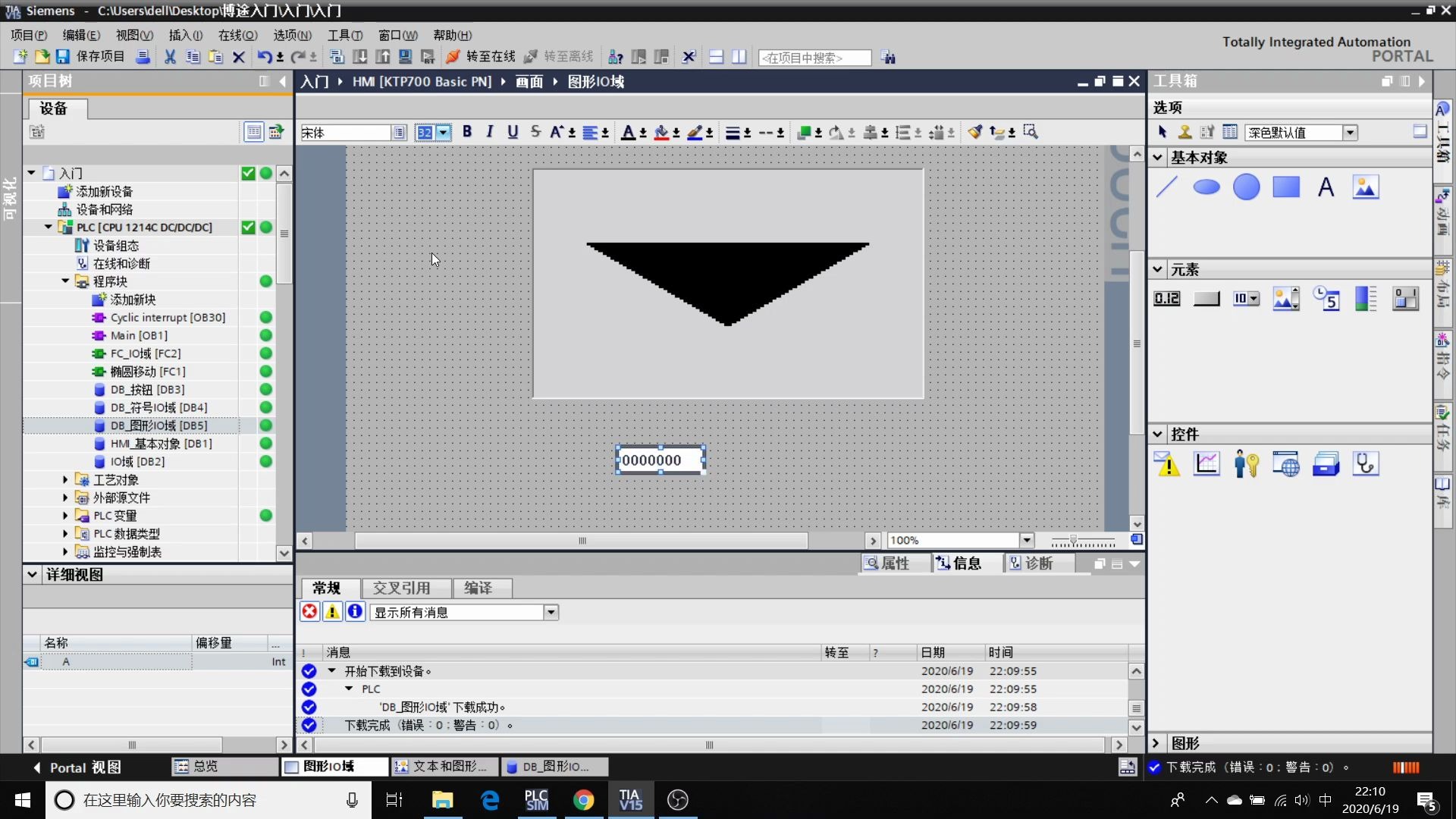
Task: Toggle Italic text formatting
Action: pyautogui.click(x=490, y=132)
